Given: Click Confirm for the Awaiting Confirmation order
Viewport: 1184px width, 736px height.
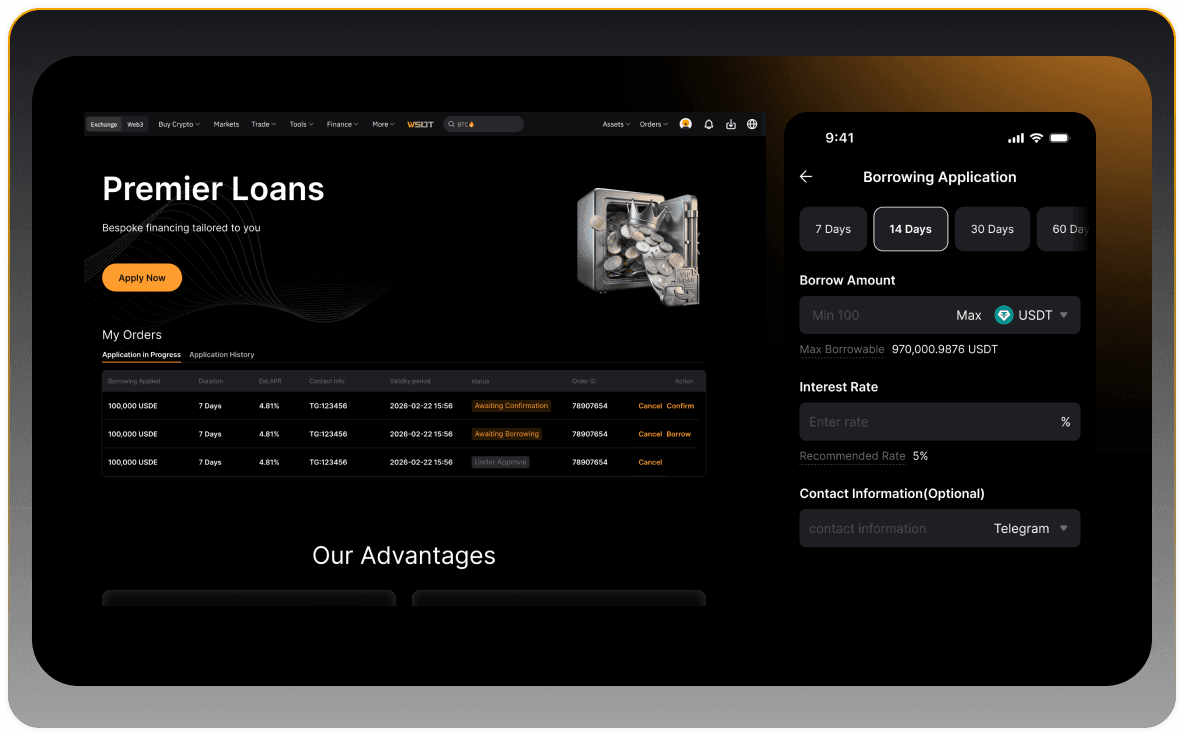Looking at the screenshot, I should [x=680, y=406].
